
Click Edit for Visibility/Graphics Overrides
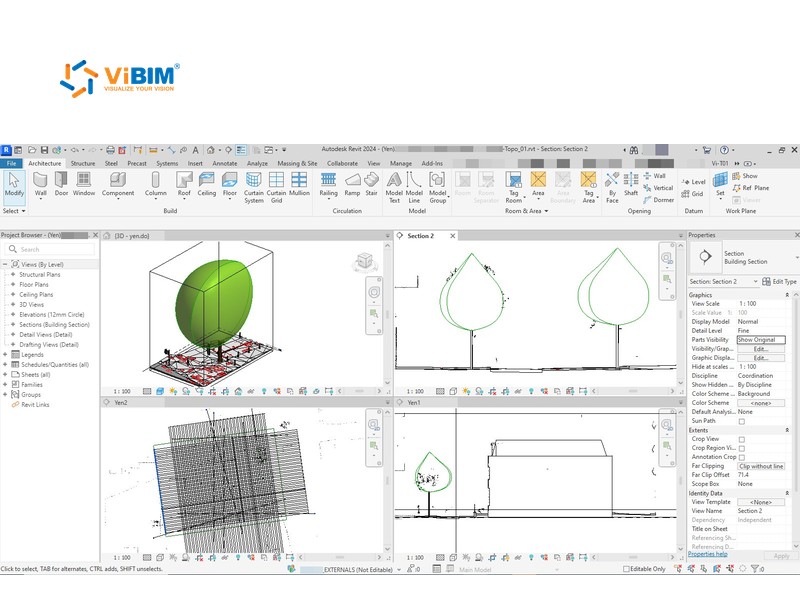coord(761,349)
